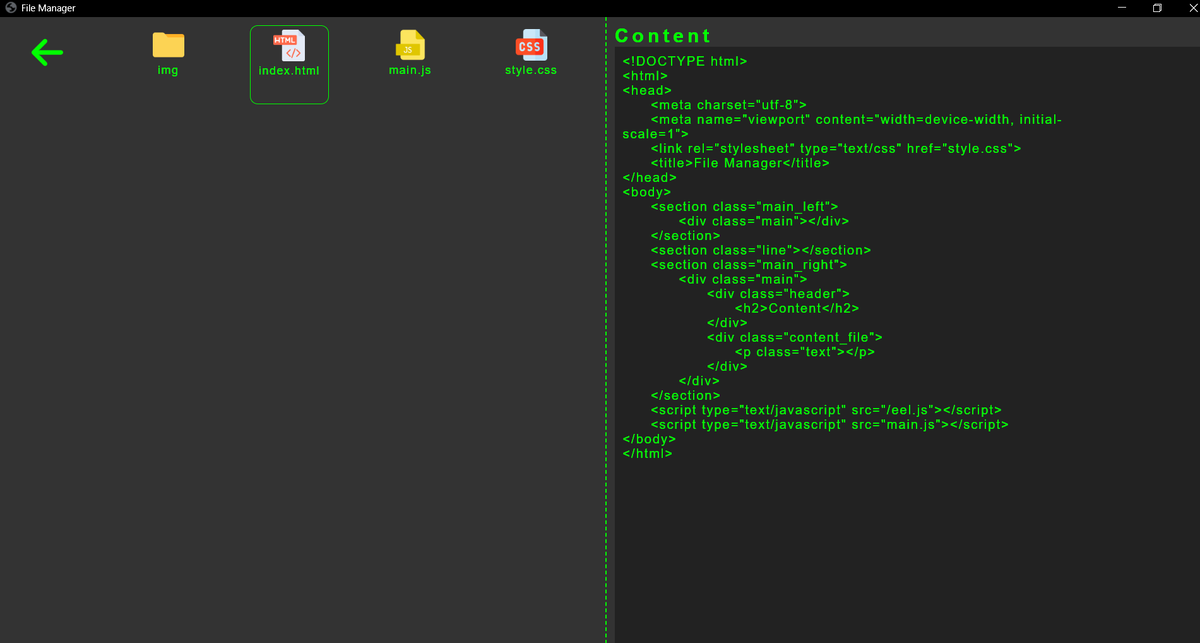Open the style.css CSS file icon

point(530,45)
